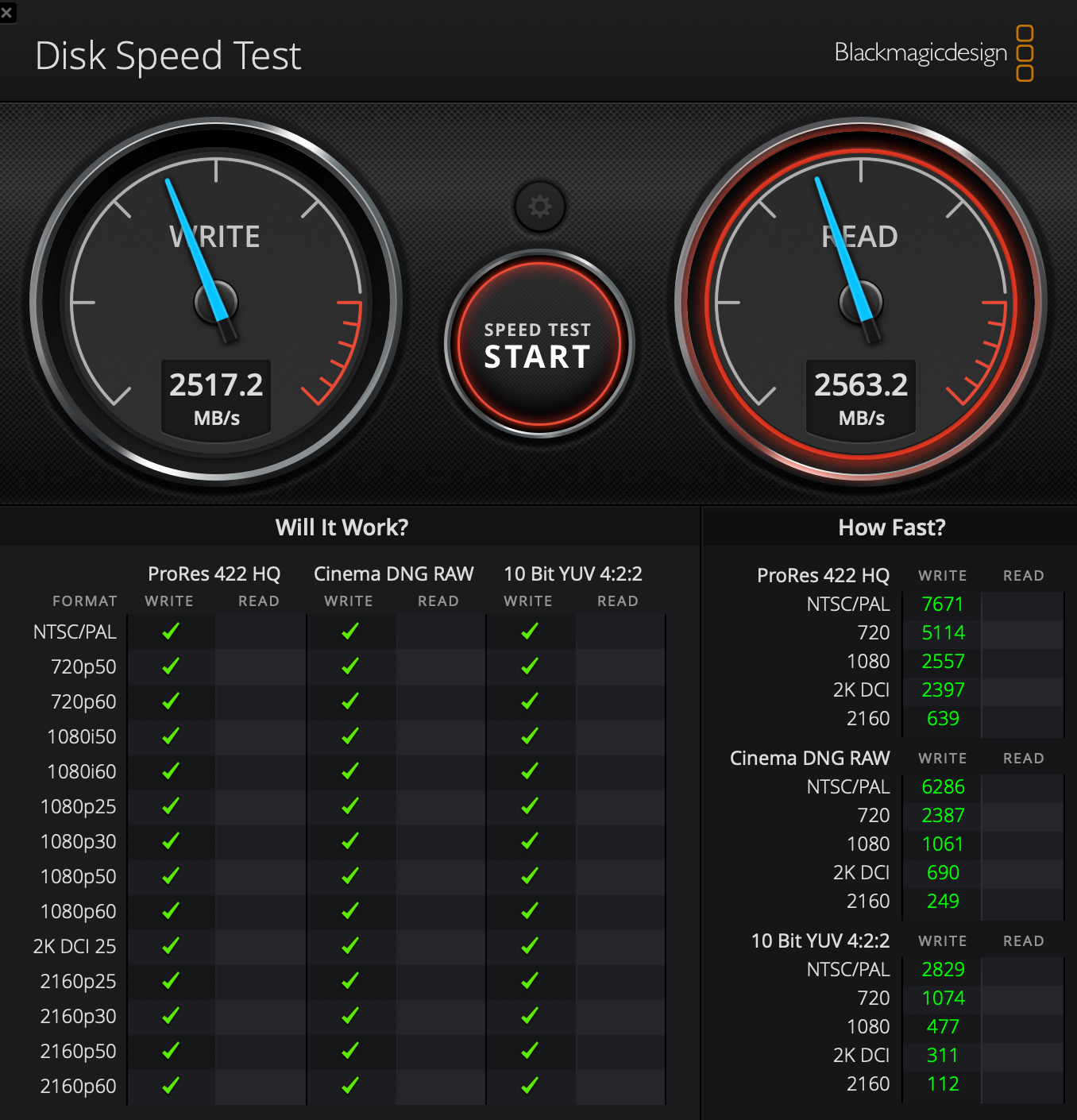
Task: Click the Write speed gauge dial
Action: tap(216, 302)
